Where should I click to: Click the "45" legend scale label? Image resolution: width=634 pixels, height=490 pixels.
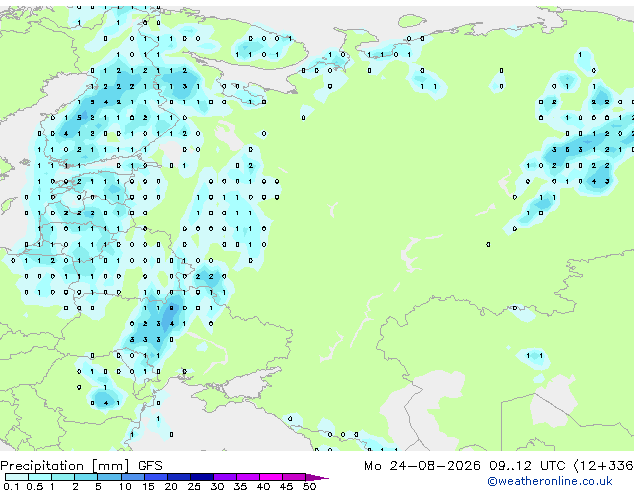pyautogui.click(x=286, y=486)
